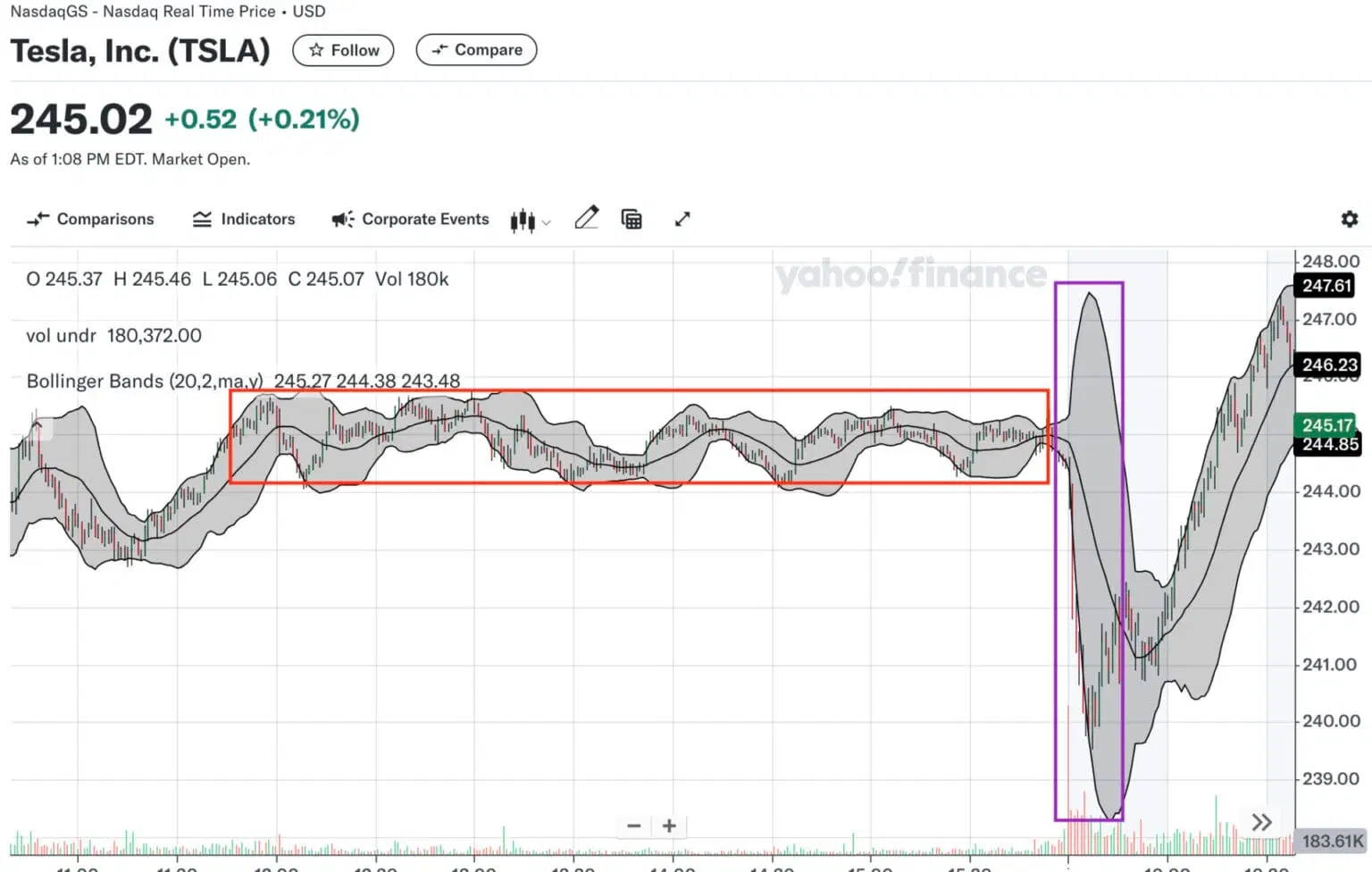Select the candlestick chart style icon

coord(522,219)
